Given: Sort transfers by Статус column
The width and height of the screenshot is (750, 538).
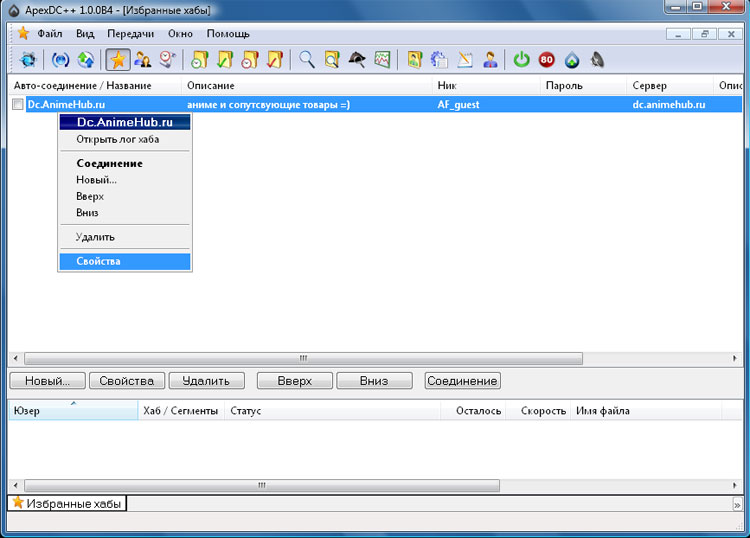Looking at the screenshot, I should 332,411.
